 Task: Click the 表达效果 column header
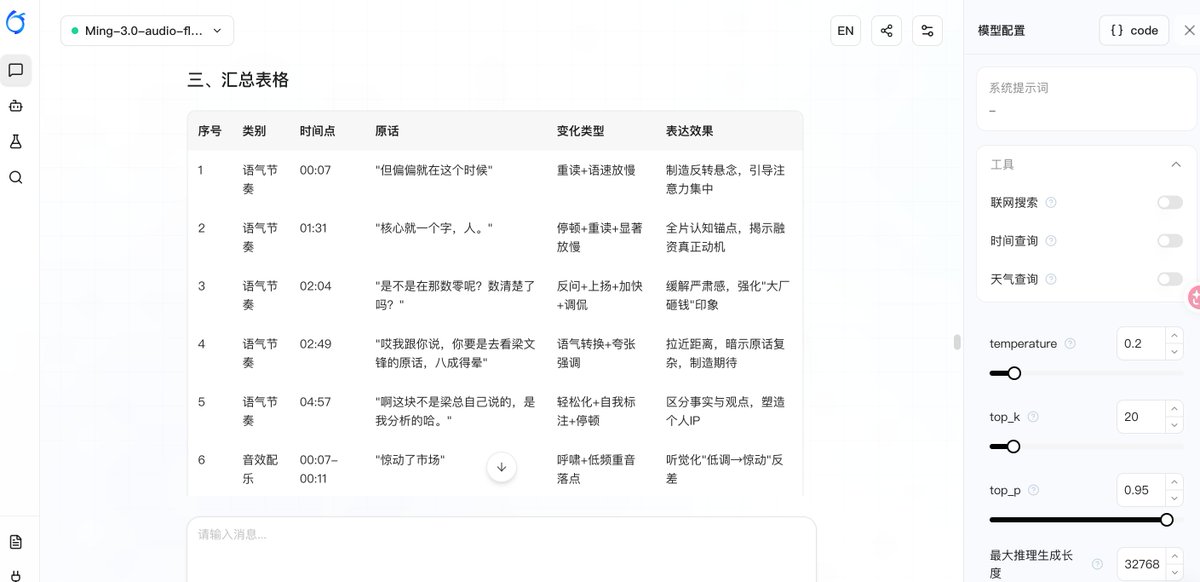(690, 131)
